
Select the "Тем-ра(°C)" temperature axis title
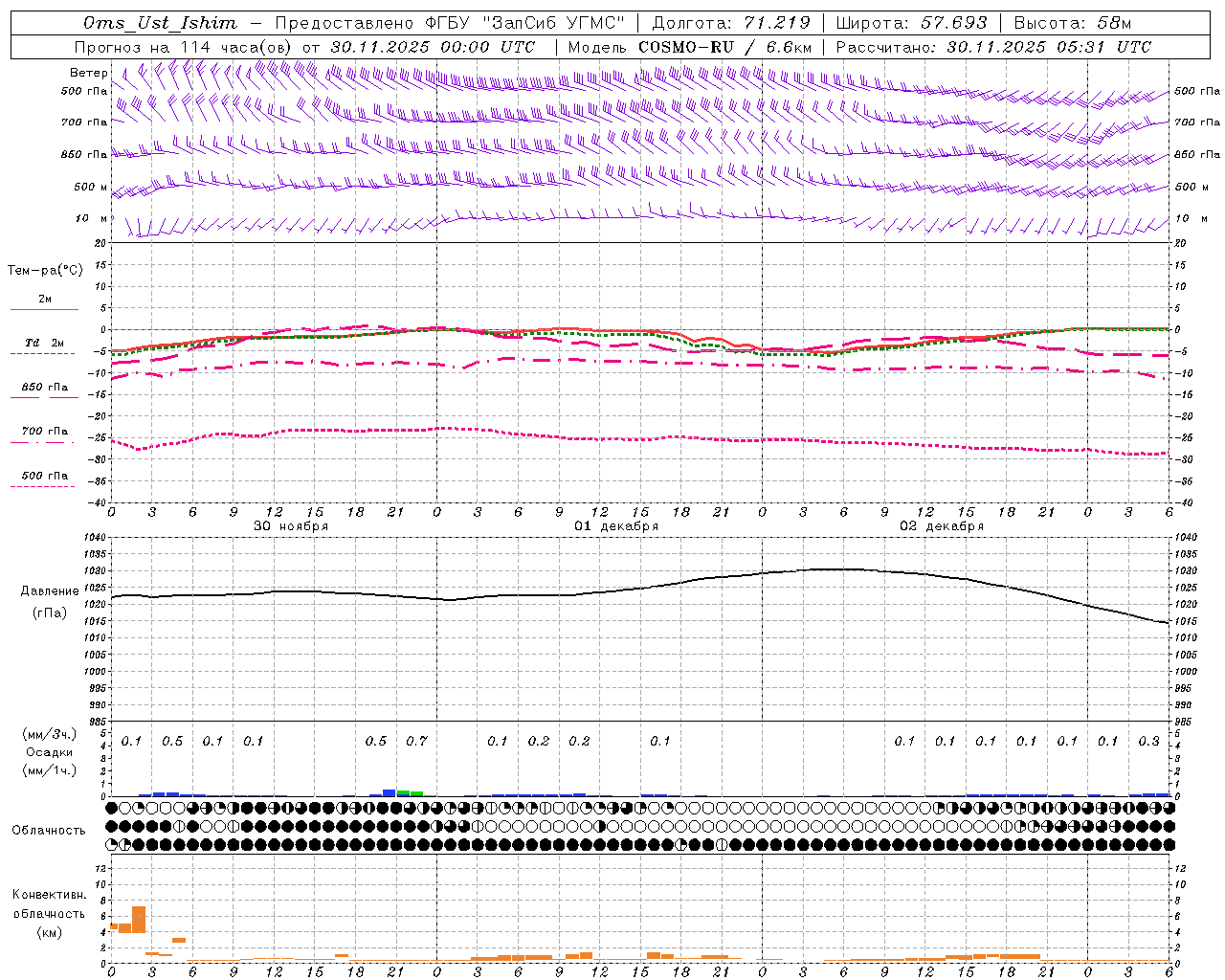[45, 270]
